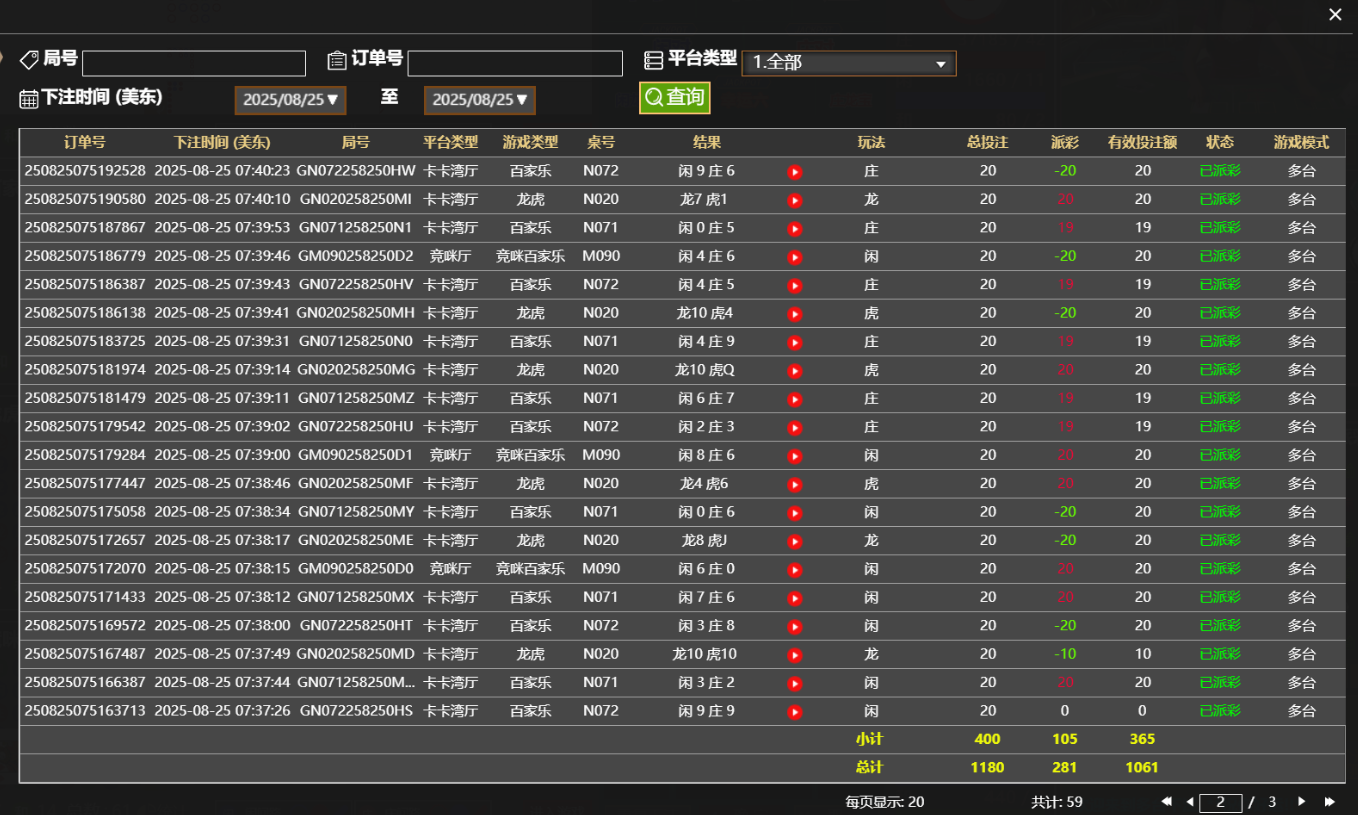Click the 局号 input field

193,62
